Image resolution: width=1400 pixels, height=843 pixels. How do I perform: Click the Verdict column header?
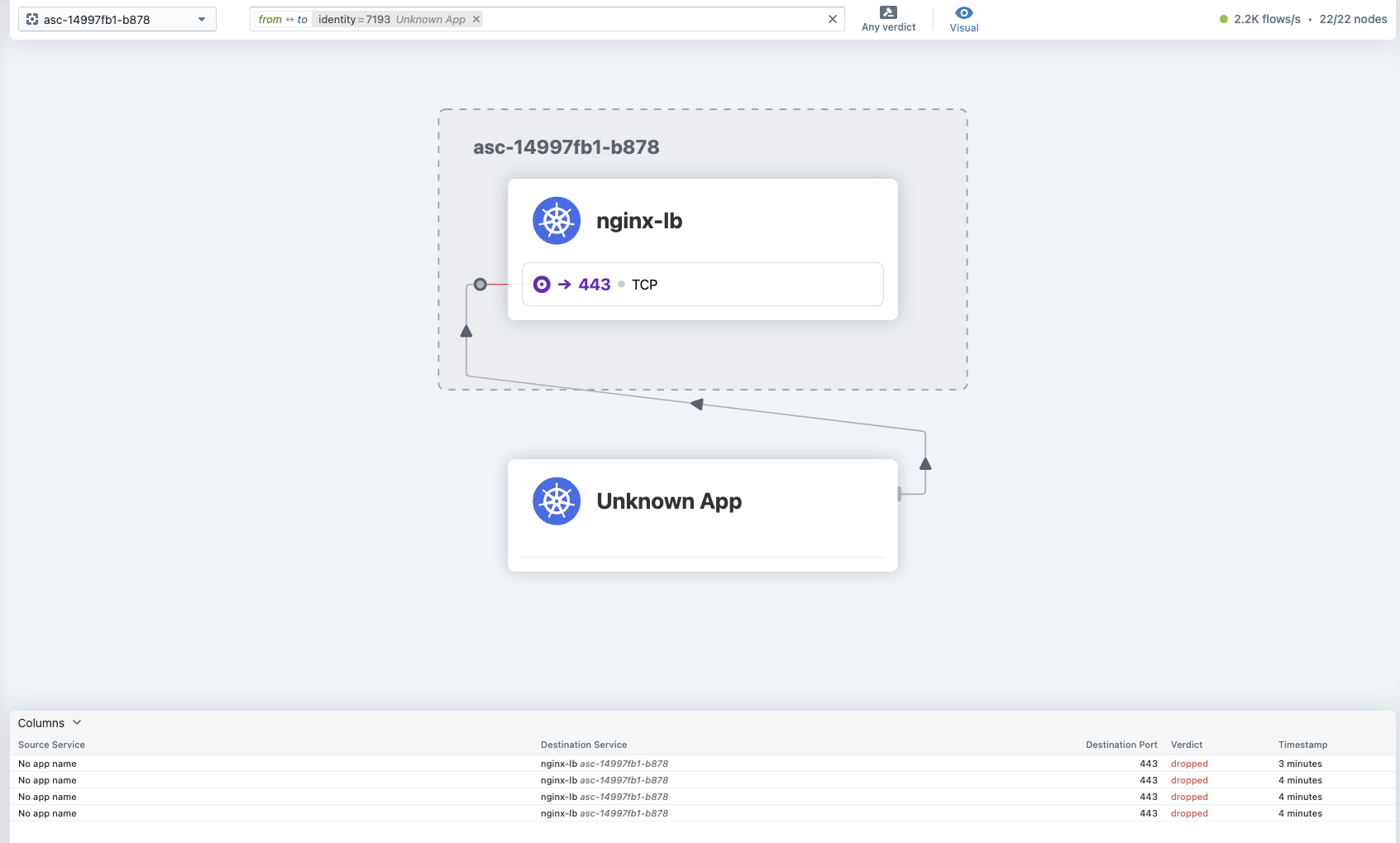1187,745
